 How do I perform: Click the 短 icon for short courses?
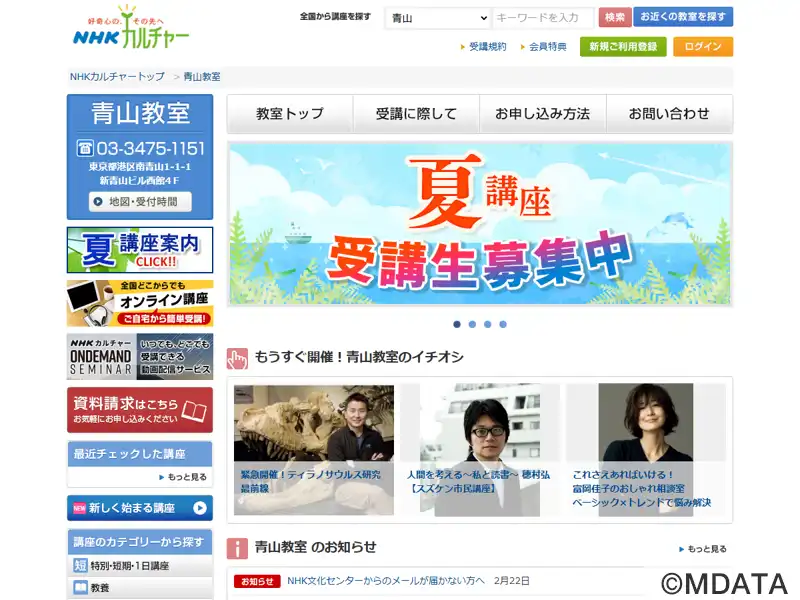point(81,565)
